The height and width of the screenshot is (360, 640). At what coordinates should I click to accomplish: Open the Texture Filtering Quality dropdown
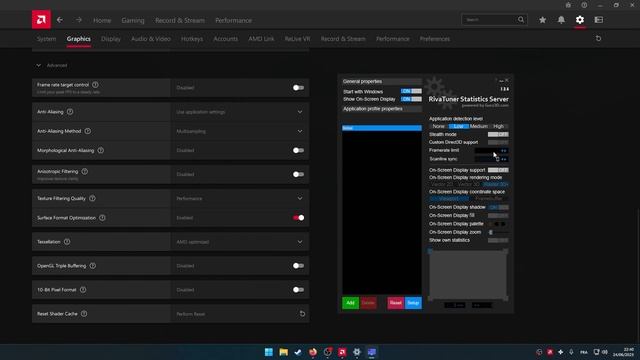300,198
